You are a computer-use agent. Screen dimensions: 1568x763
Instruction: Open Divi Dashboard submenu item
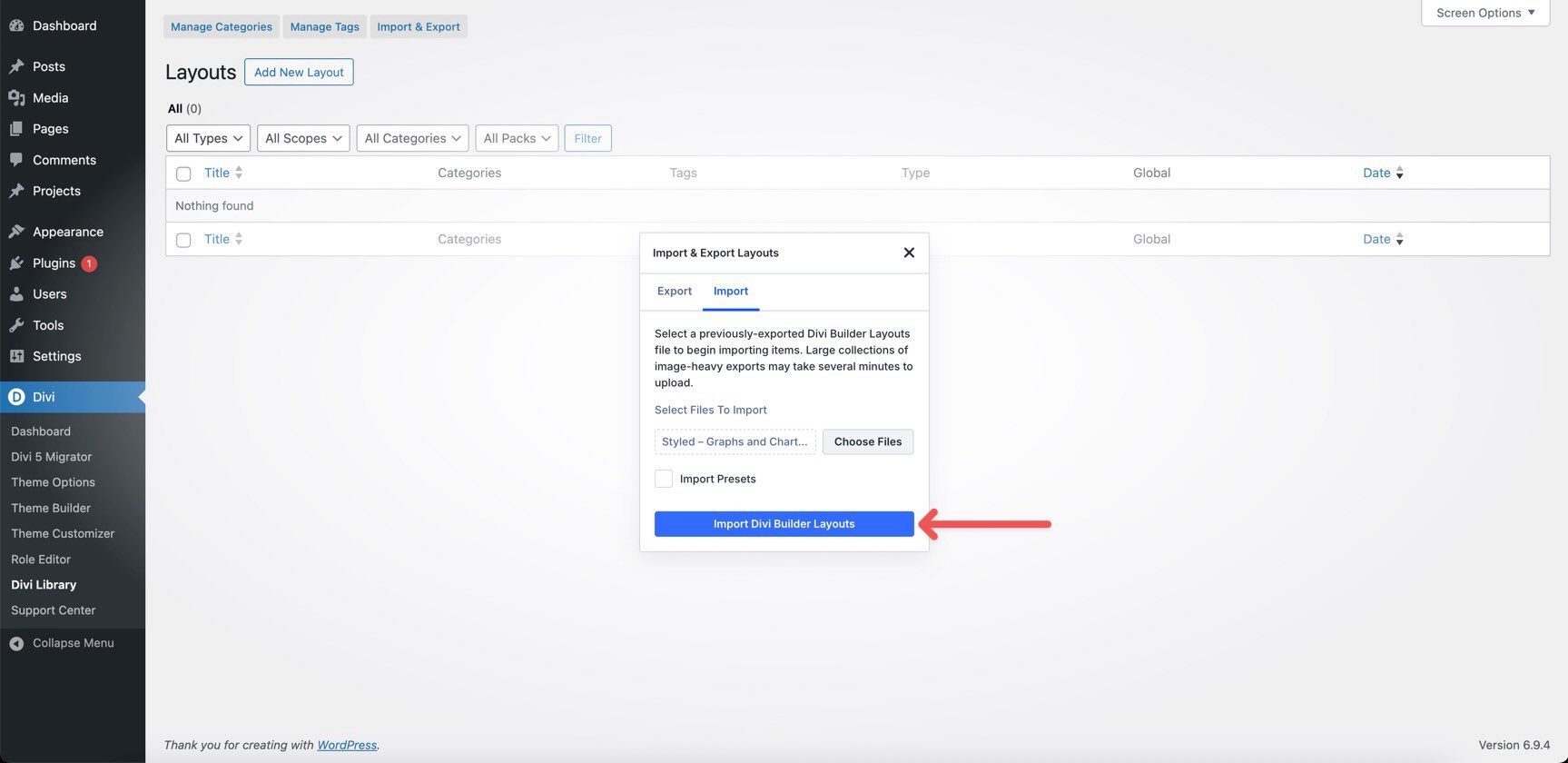41,431
